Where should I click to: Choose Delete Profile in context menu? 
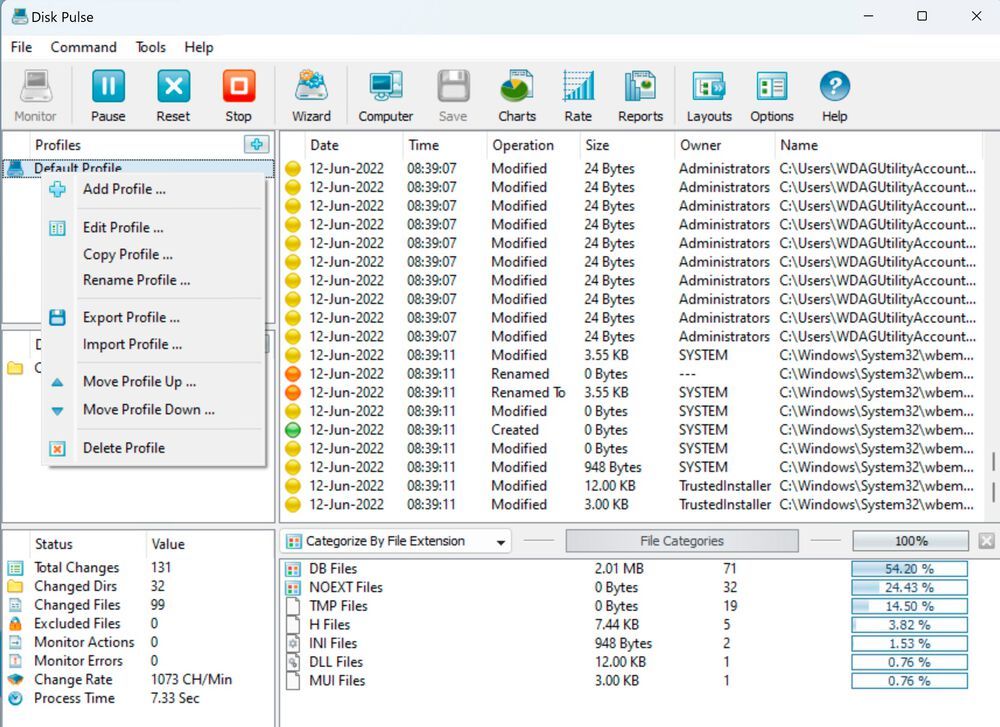tap(124, 448)
